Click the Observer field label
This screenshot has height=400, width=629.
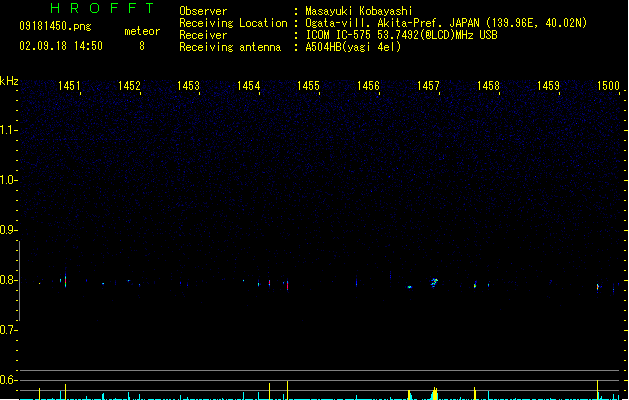pyautogui.click(x=203, y=11)
